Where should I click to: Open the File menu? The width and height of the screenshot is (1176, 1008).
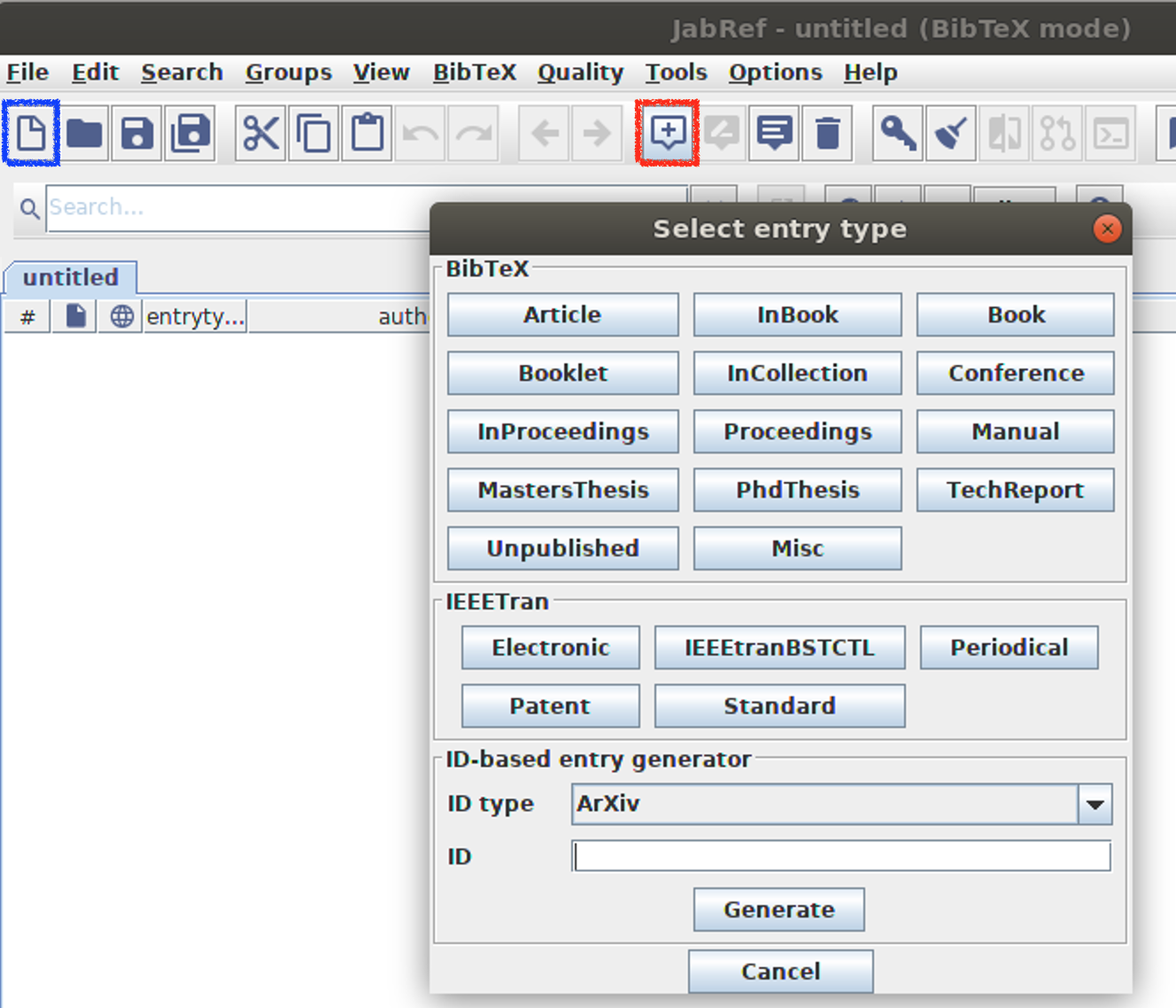click(27, 72)
